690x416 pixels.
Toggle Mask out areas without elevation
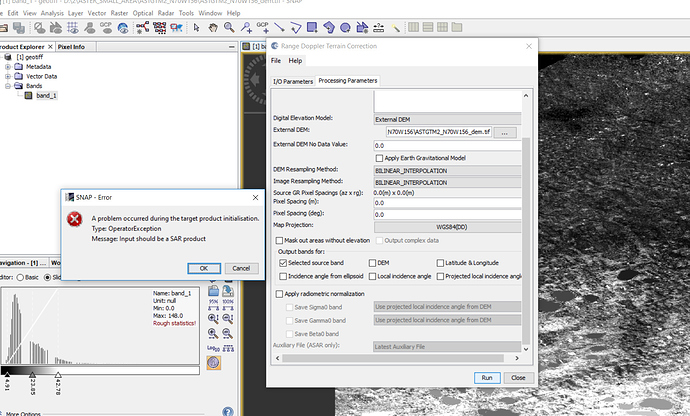[279, 240]
